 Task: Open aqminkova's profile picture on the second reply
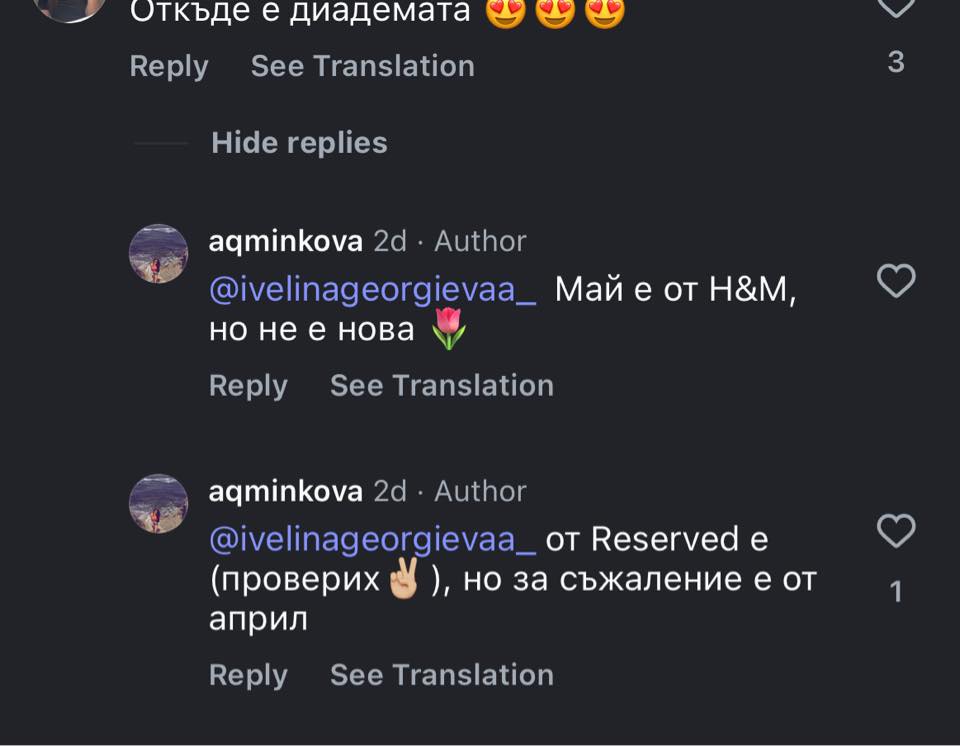(158, 503)
